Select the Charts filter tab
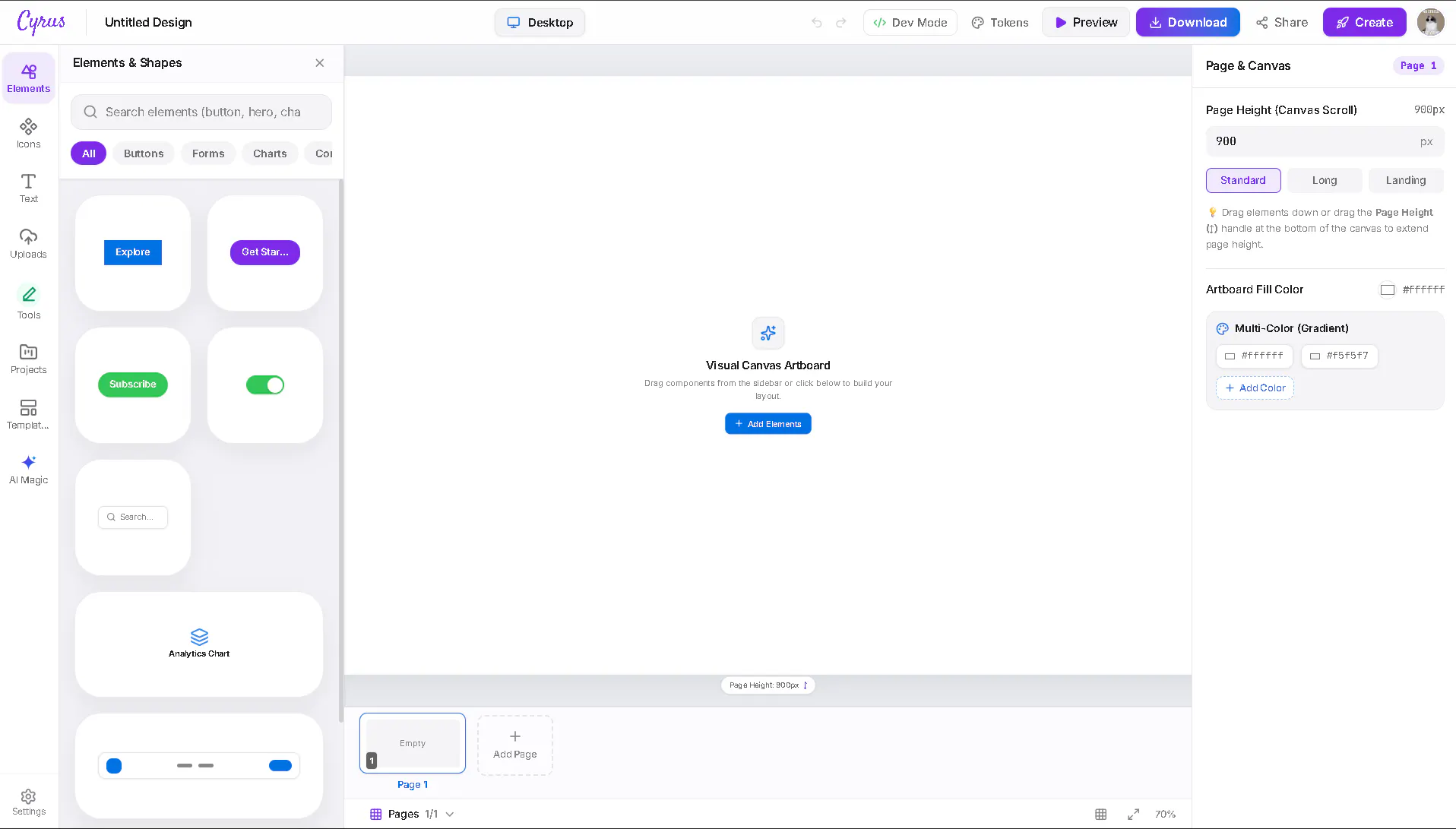 point(270,153)
